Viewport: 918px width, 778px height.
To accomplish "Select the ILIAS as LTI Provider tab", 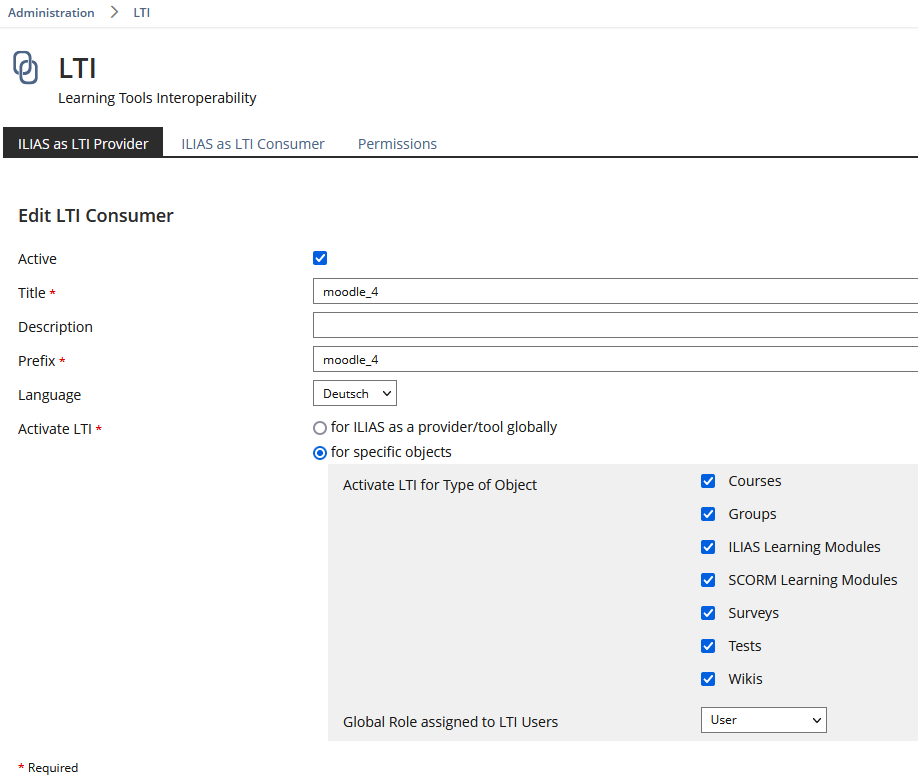I will 83,144.
